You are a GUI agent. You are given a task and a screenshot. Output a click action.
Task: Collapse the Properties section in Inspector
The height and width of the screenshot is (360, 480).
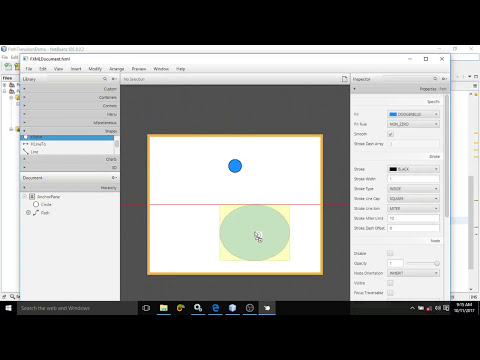pyautogui.click(x=399, y=89)
